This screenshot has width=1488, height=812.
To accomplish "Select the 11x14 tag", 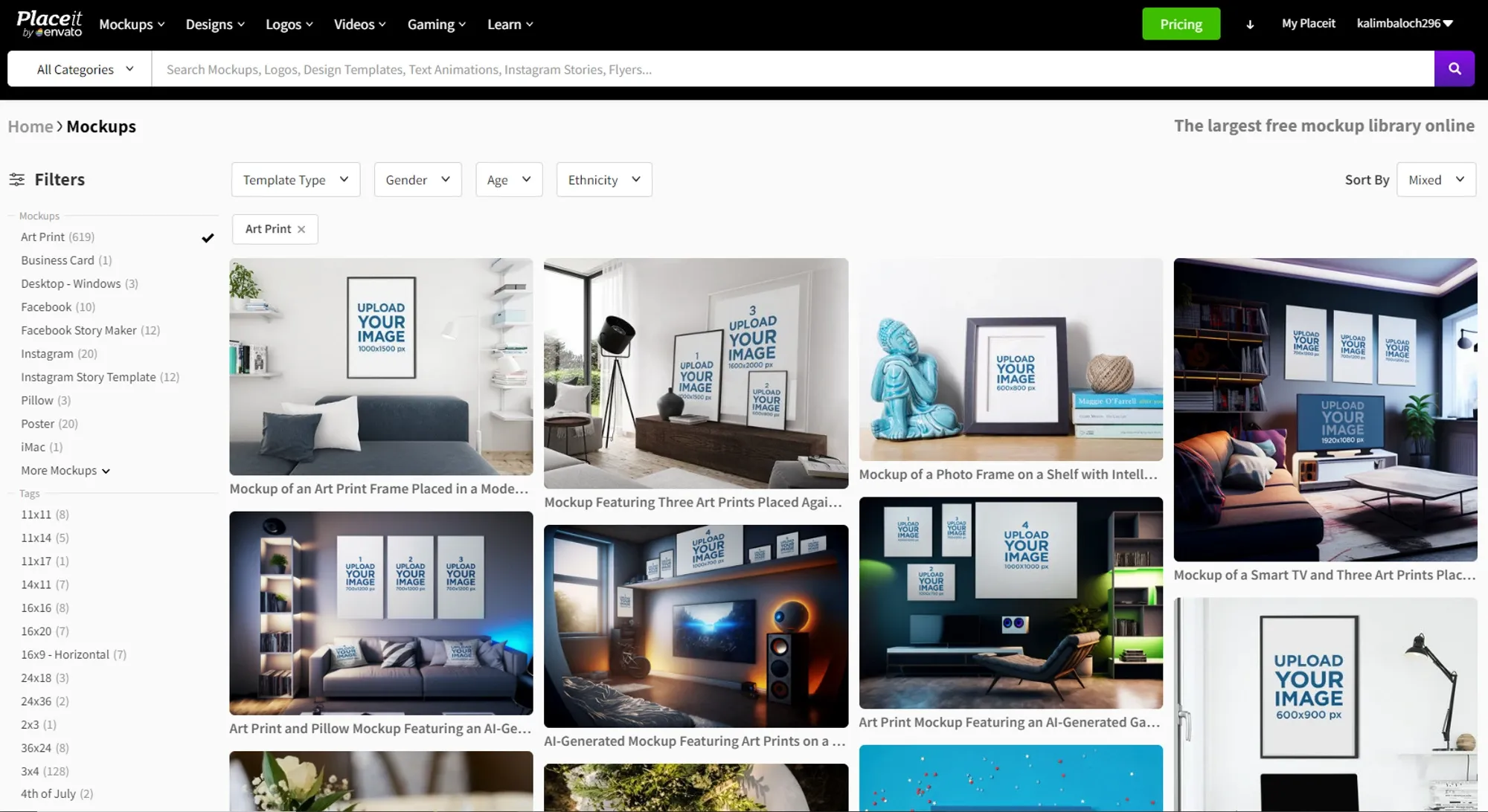I will coord(45,538).
